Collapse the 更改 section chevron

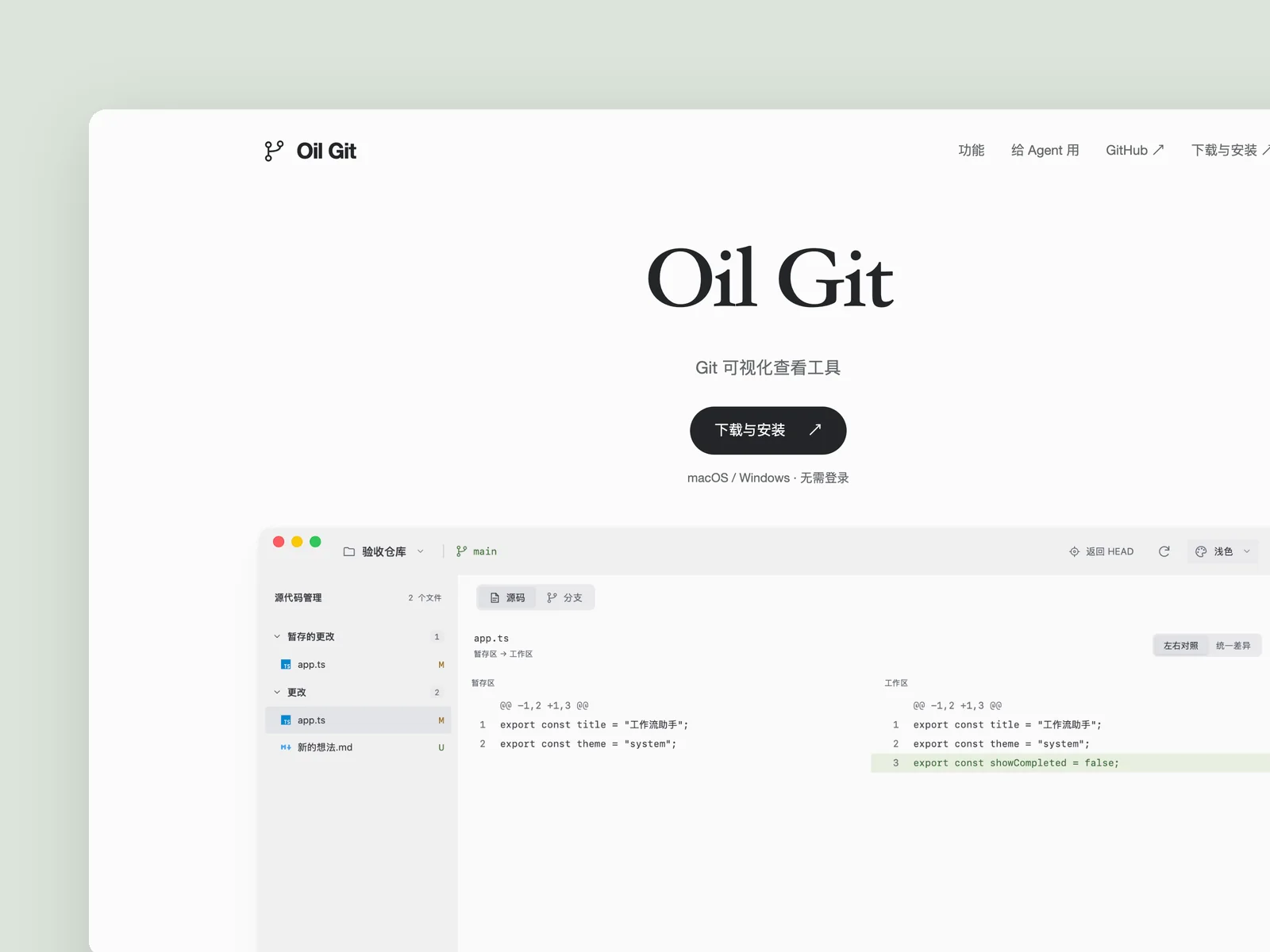[x=277, y=692]
